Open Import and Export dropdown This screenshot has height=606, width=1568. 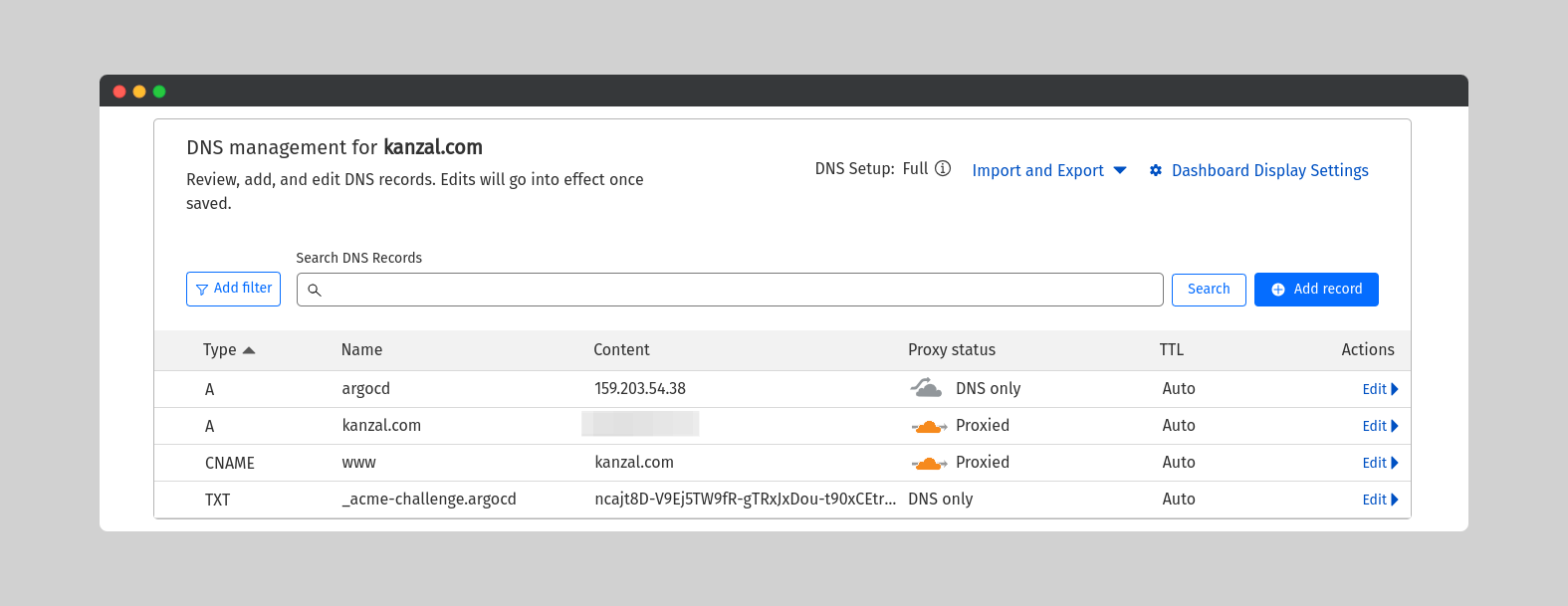point(1049,170)
